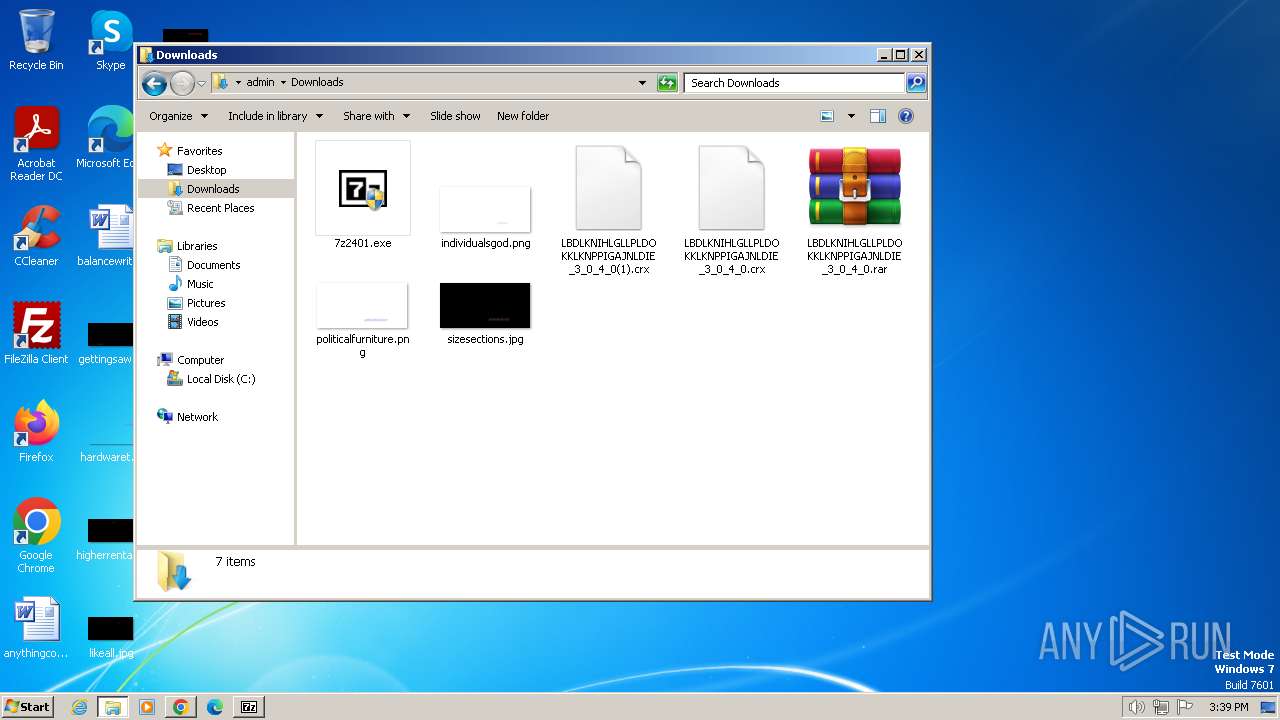Open Explorer Help question mark icon
This screenshot has height=720, width=1280.
pyautogui.click(x=906, y=116)
